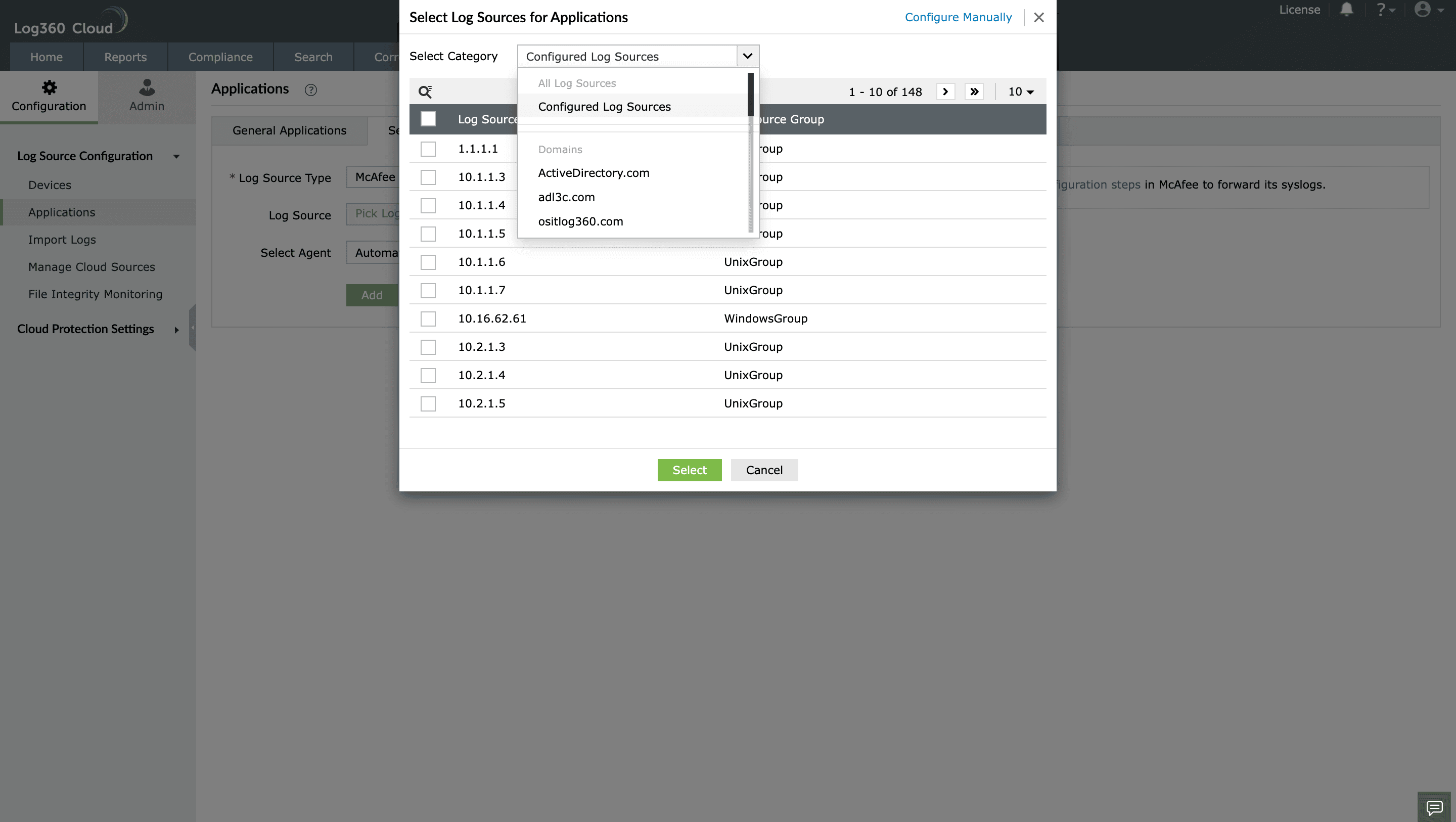
Task: Click the Applications help icon
Action: 311,89
